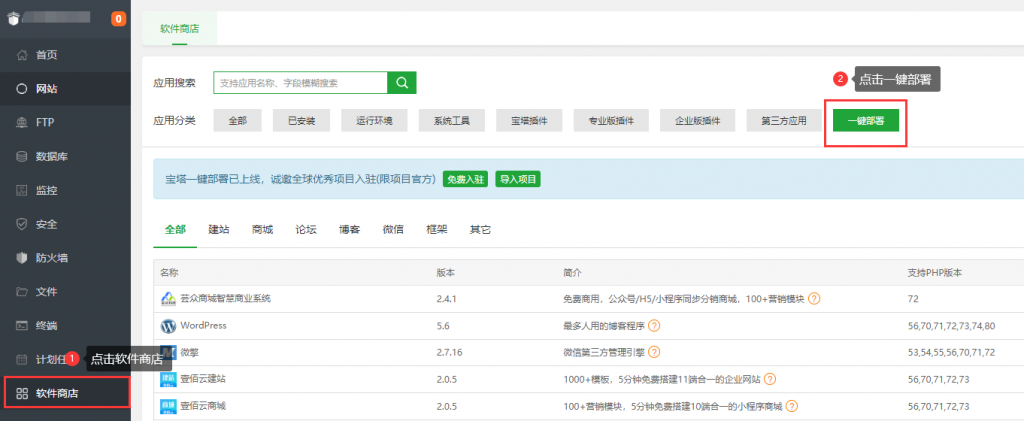Click the 名称 column header
Image resolution: width=1024 pixels, height=421 pixels.
[169, 273]
